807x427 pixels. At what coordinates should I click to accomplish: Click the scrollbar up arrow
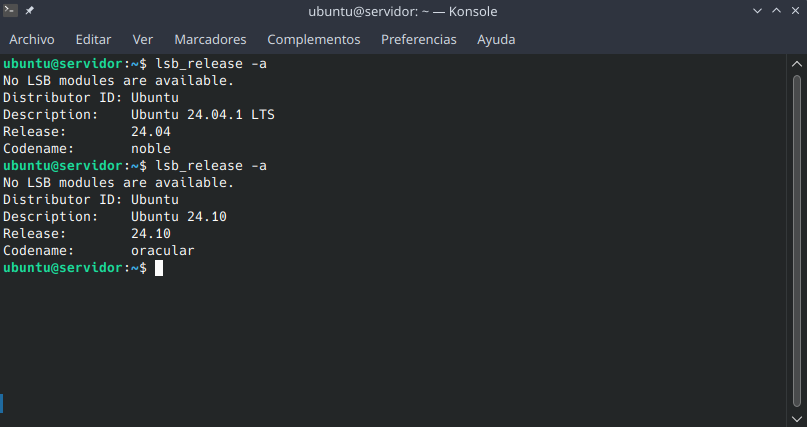pyautogui.click(x=797, y=64)
